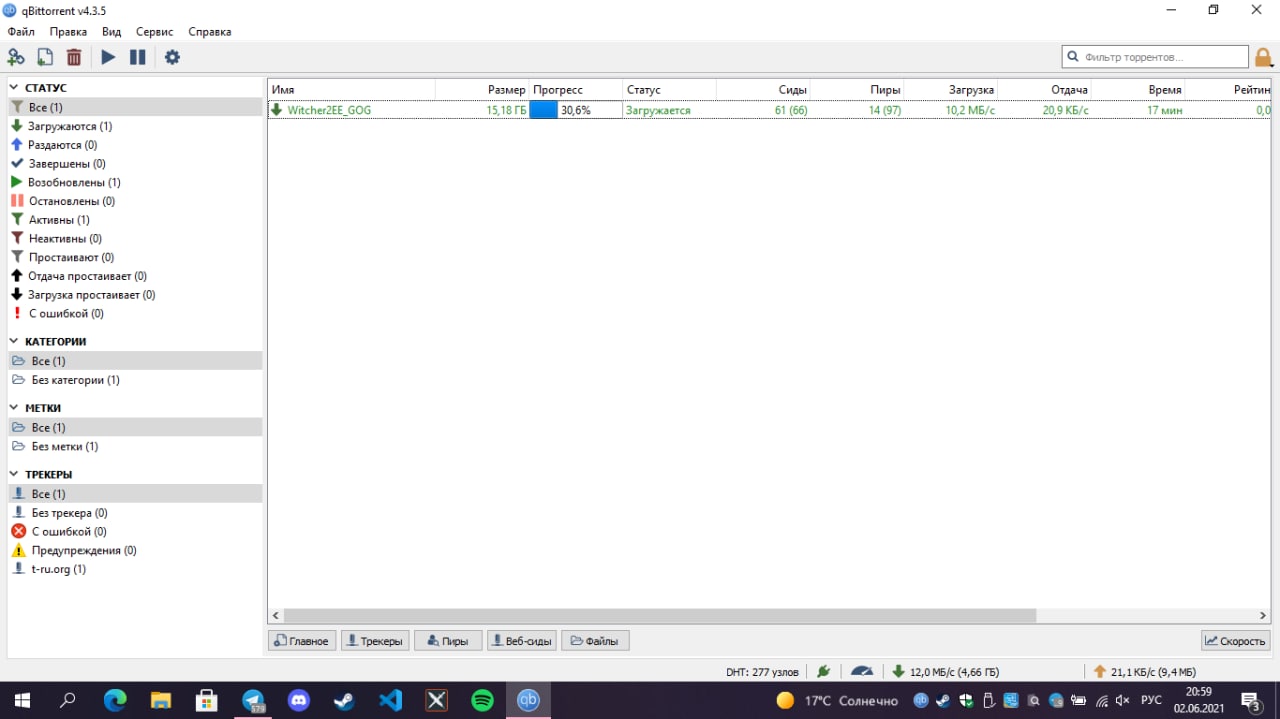
Task: Open Telegram from the taskbar
Action: [x=253, y=700]
